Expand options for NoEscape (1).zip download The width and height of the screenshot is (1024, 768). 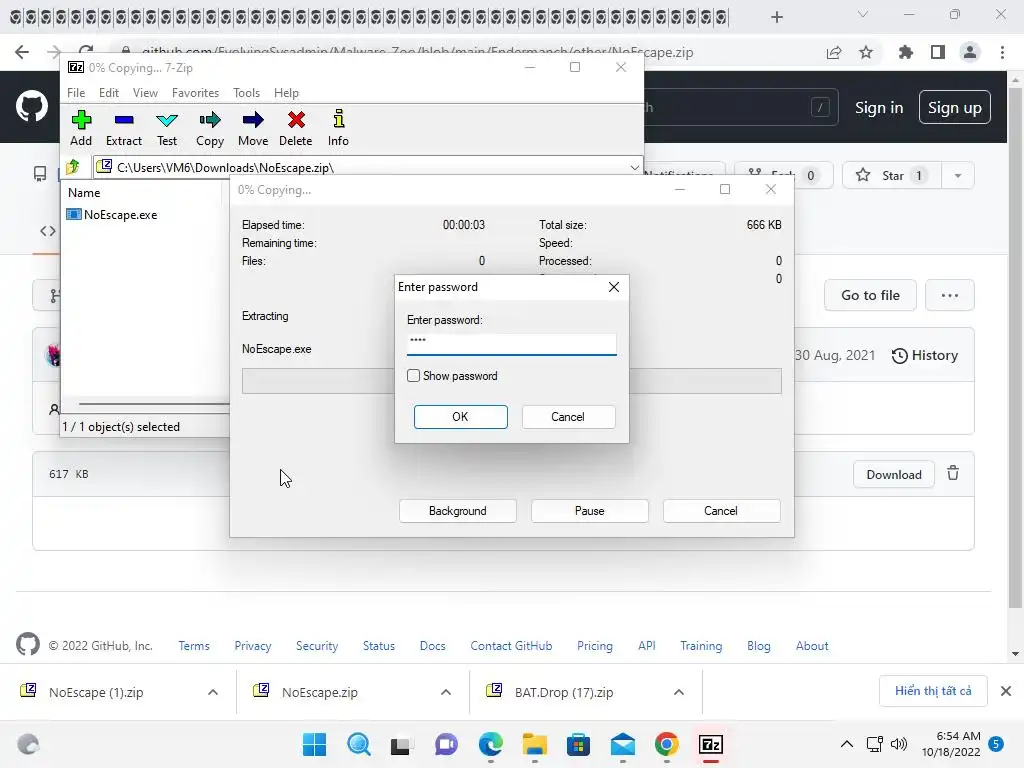click(213, 692)
